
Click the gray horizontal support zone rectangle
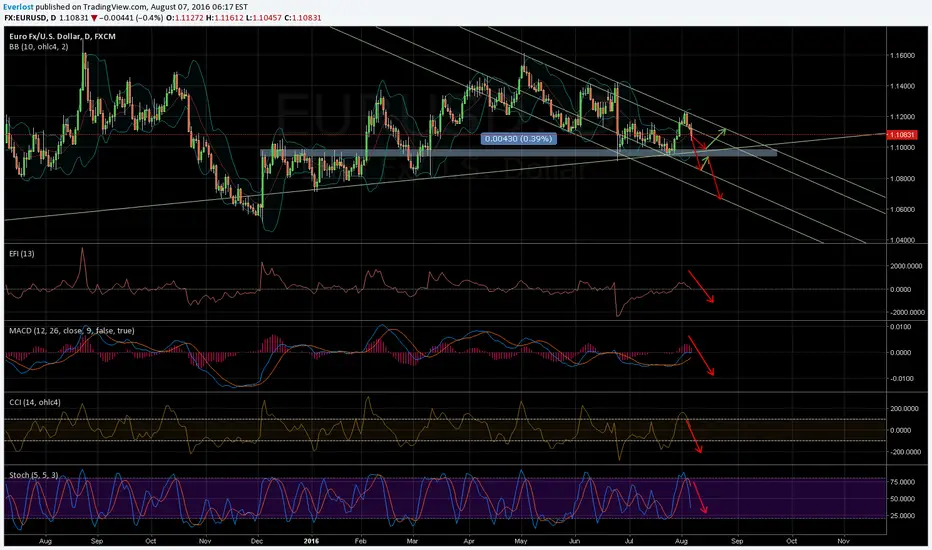pyautogui.click(x=518, y=153)
